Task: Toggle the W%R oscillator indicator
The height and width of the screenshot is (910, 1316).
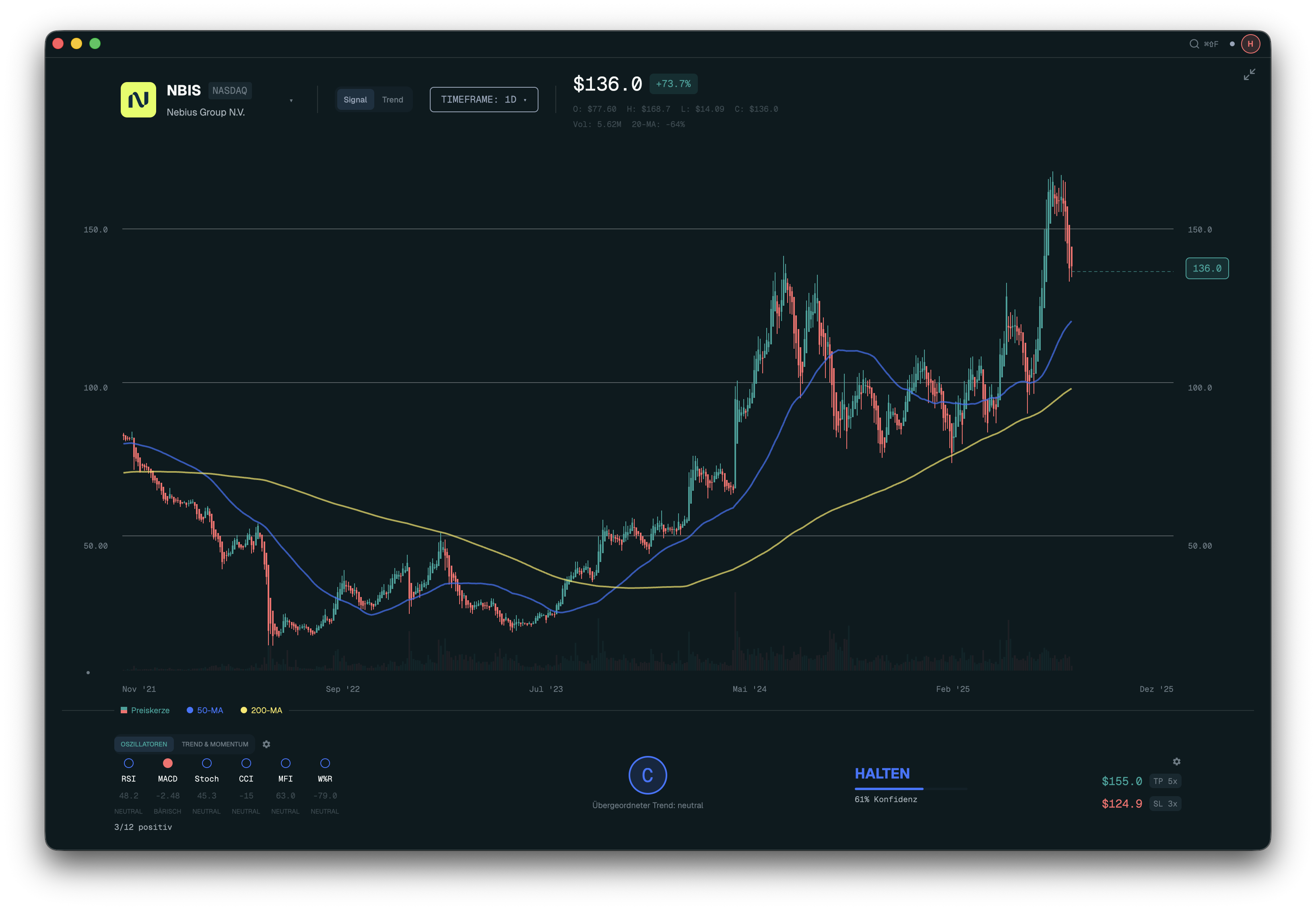Action: pyautogui.click(x=325, y=764)
